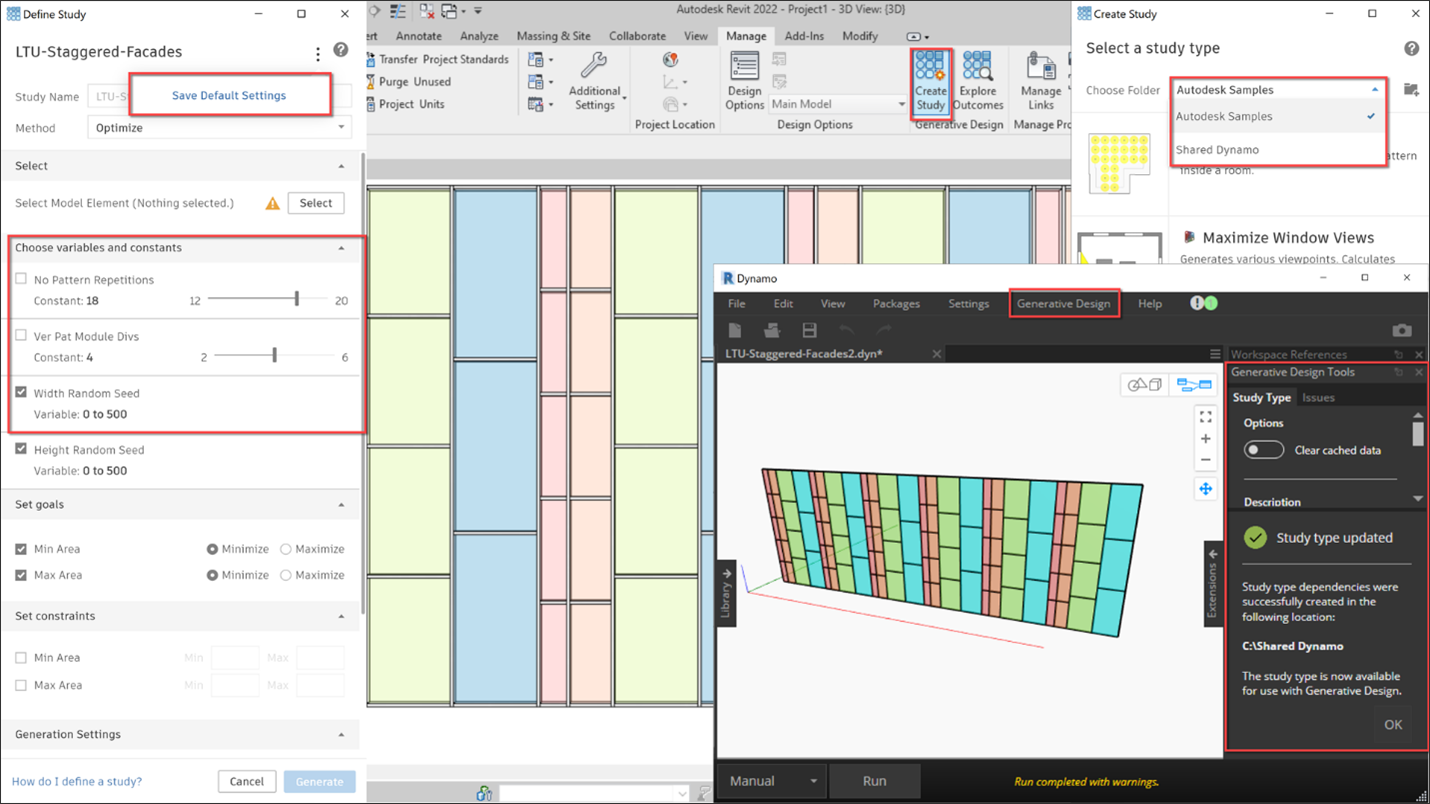Open Method Optimize dropdown
Image resolution: width=1430 pixels, height=804 pixels.
pyautogui.click(x=219, y=128)
